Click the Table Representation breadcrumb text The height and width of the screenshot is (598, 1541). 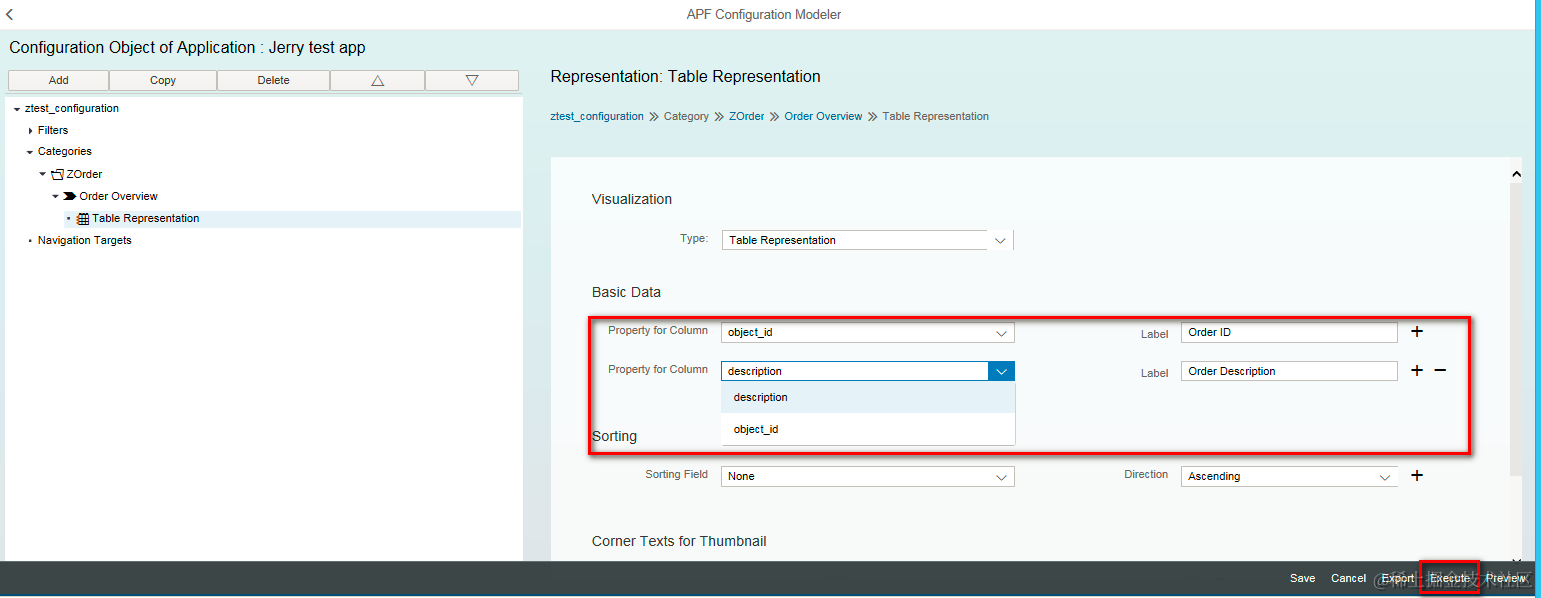pyautogui.click(x=935, y=116)
